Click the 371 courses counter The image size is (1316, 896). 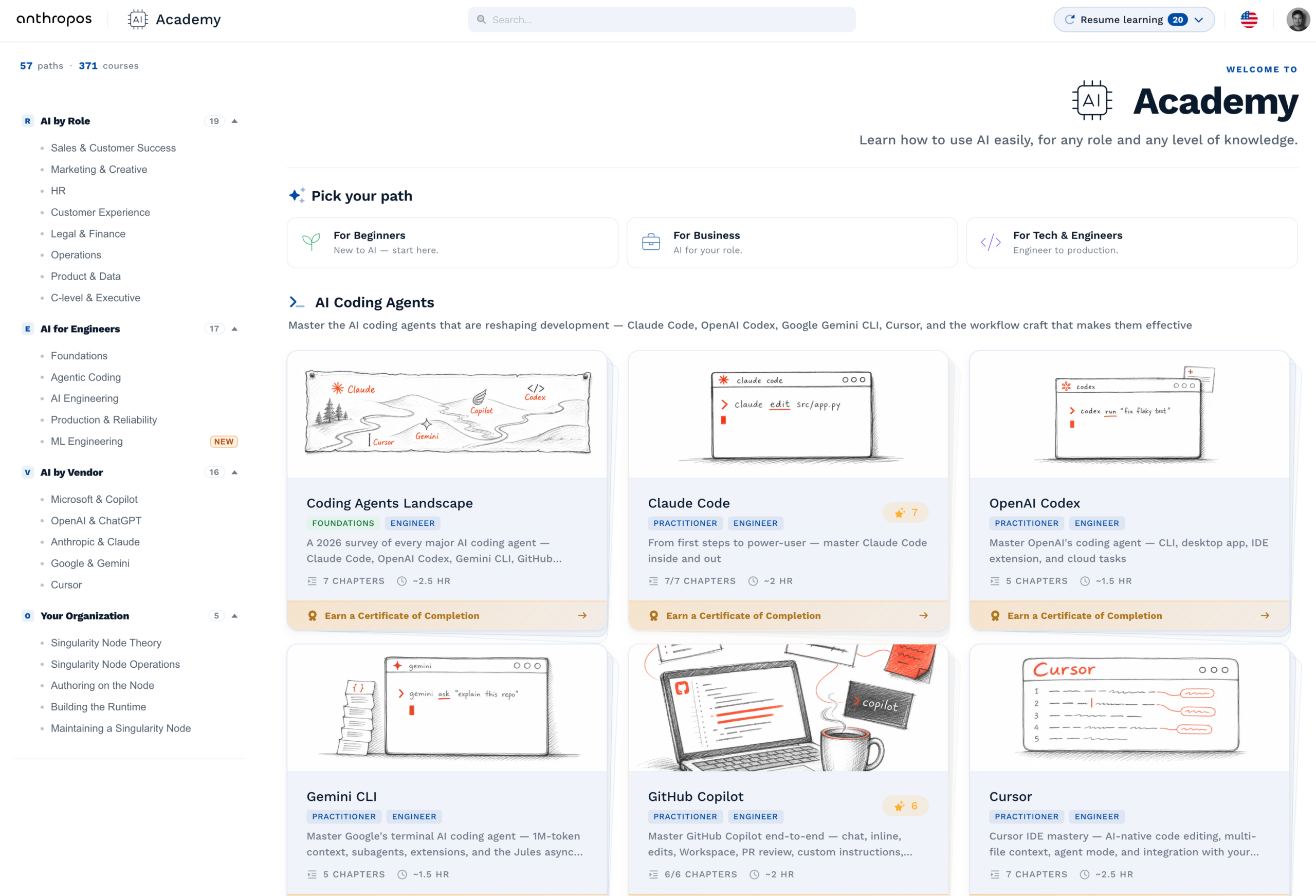(108, 66)
